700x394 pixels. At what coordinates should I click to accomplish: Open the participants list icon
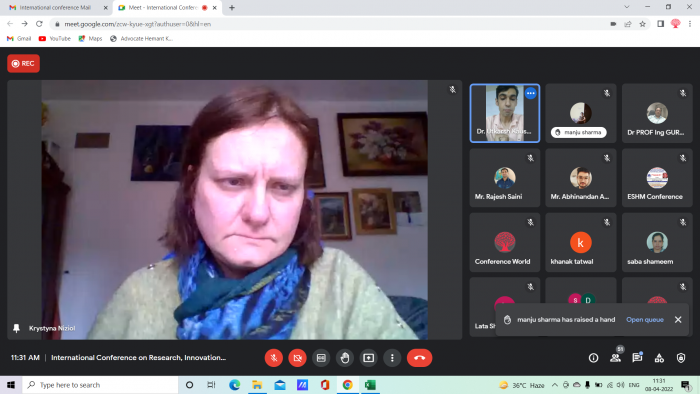coord(616,358)
